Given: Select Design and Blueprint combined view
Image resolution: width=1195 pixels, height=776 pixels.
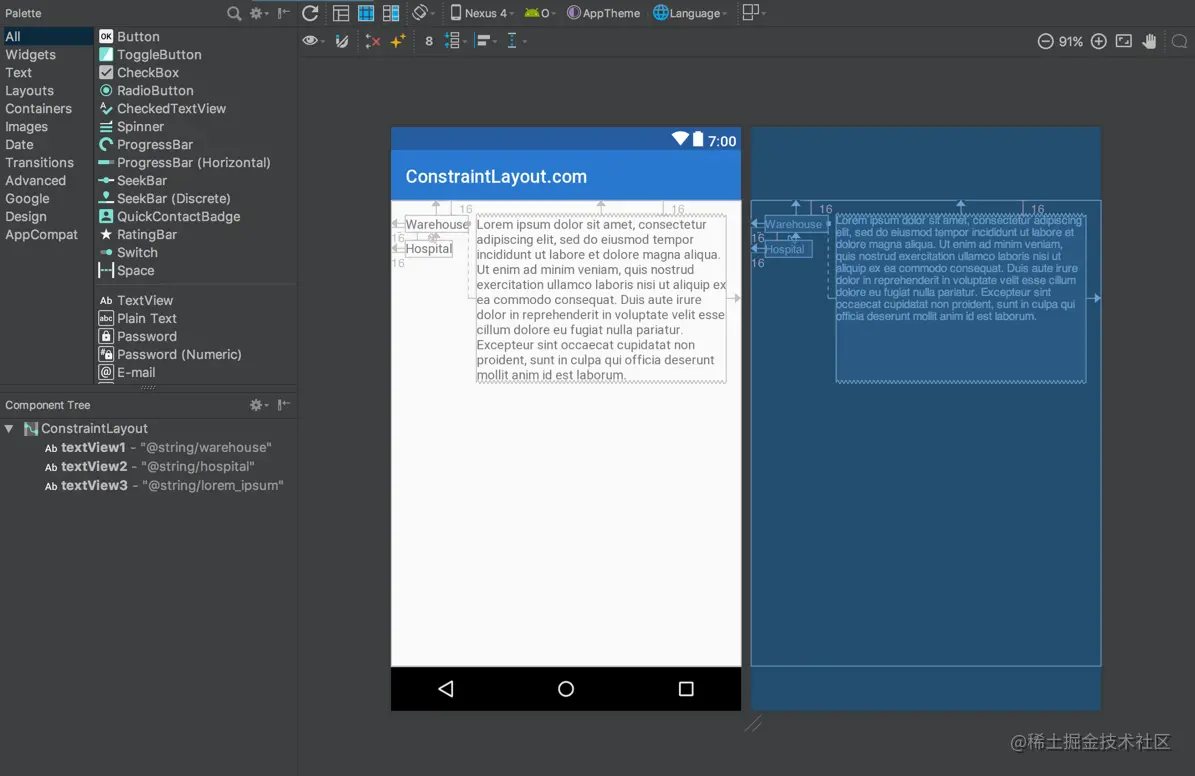Looking at the screenshot, I should coord(391,13).
